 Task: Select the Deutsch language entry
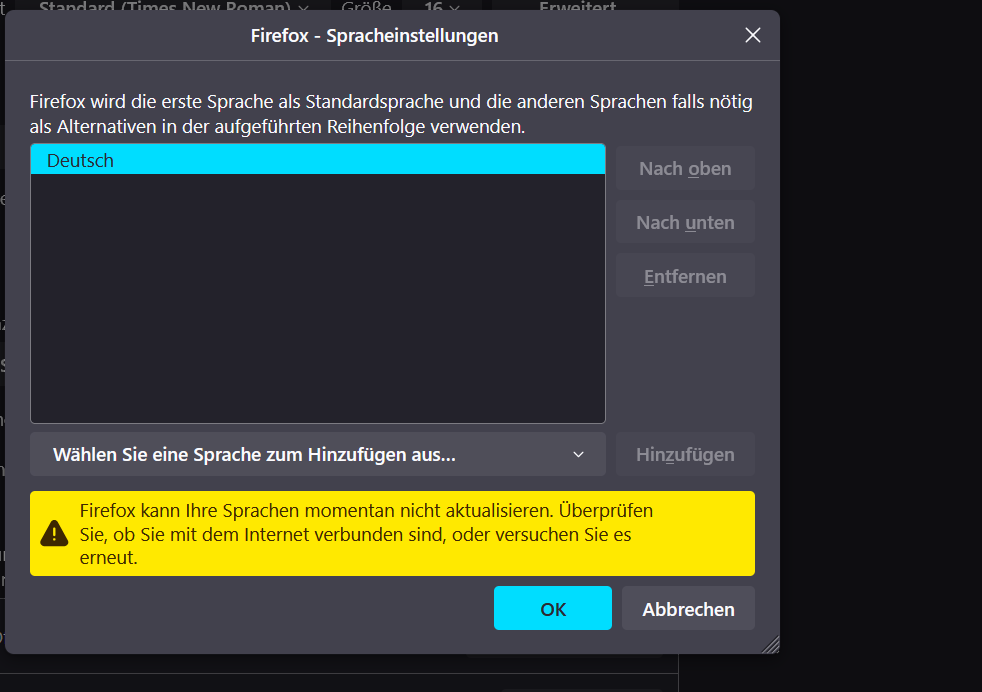pyautogui.click(x=318, y=160)
